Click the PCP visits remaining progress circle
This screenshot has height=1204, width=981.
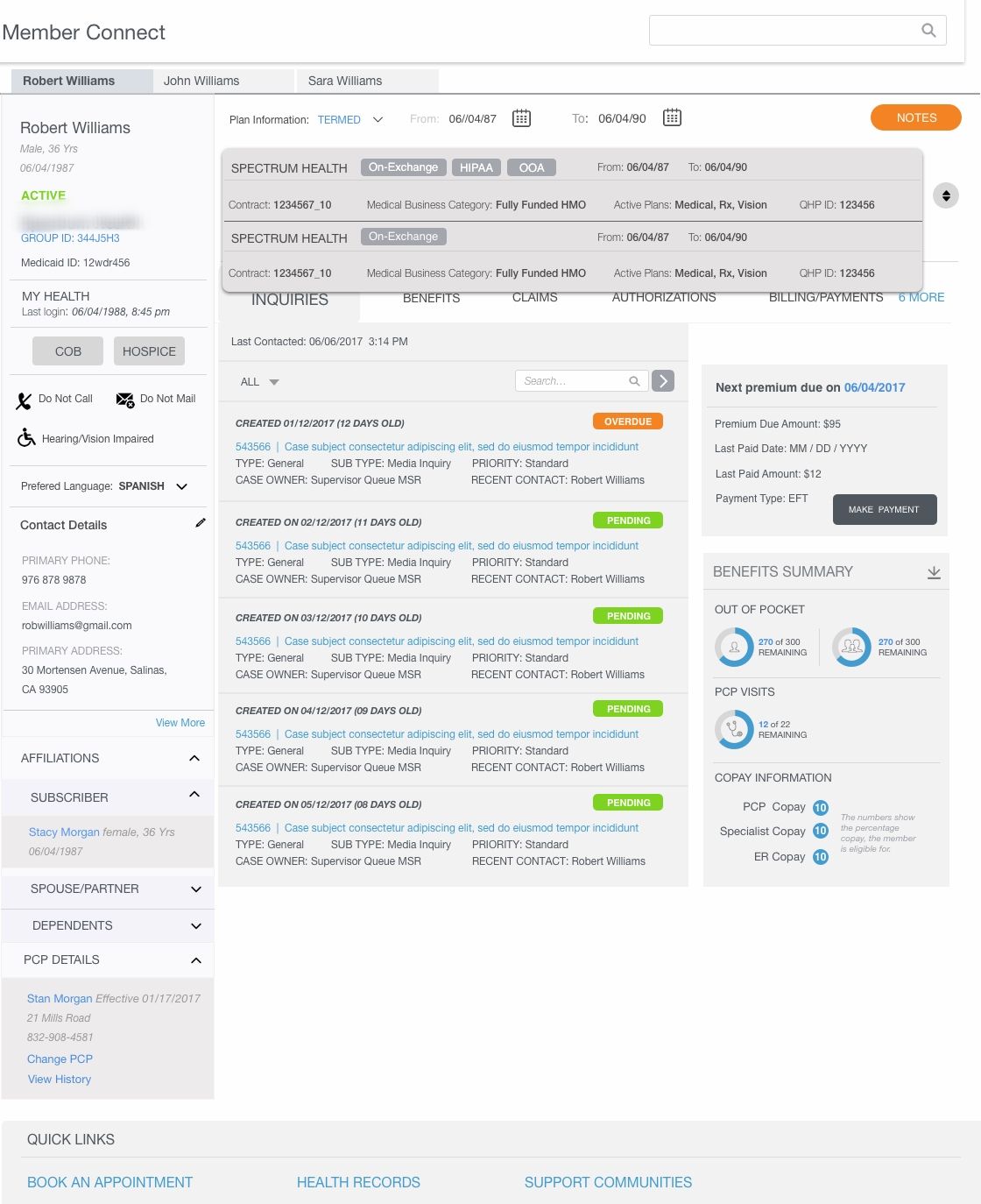734,728
